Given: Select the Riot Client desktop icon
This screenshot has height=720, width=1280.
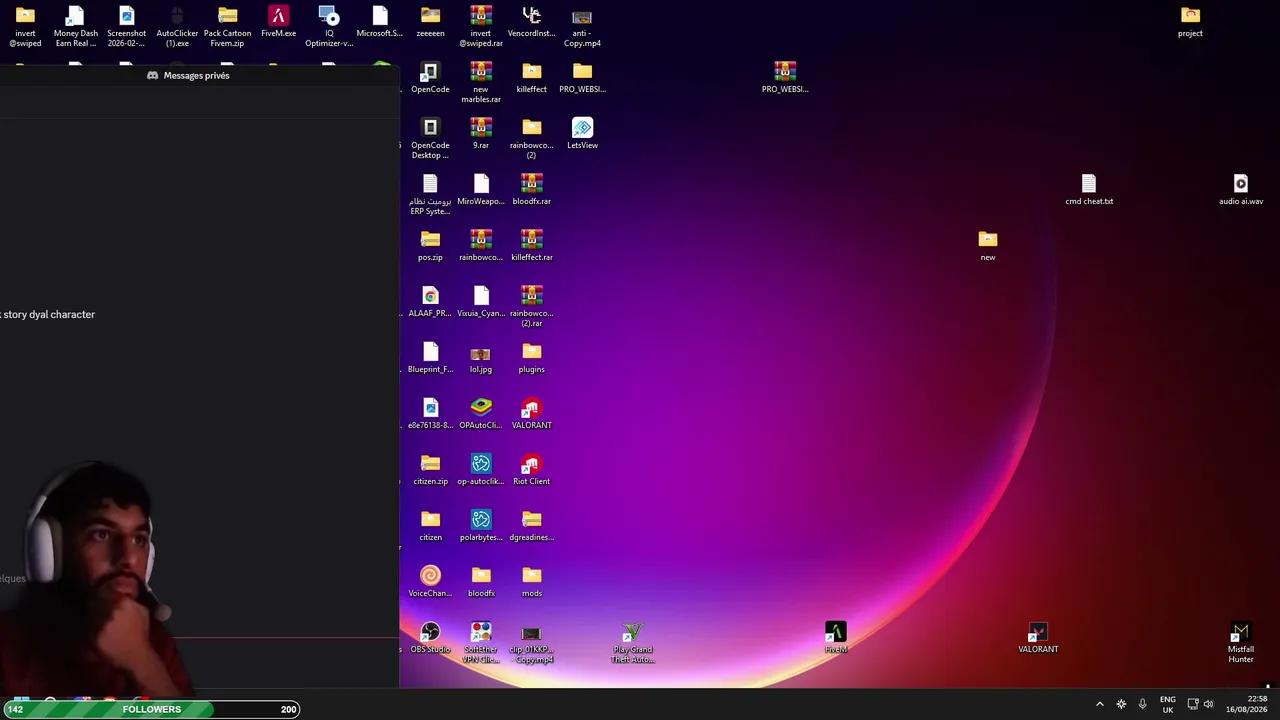Looking at the screenshot, I should [531, 470].
